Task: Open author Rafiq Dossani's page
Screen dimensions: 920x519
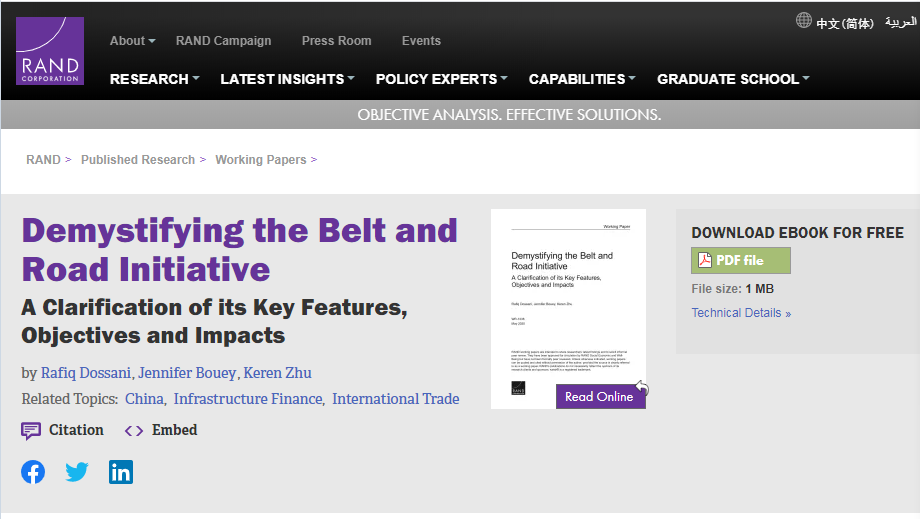Action: tap(85, 373)
